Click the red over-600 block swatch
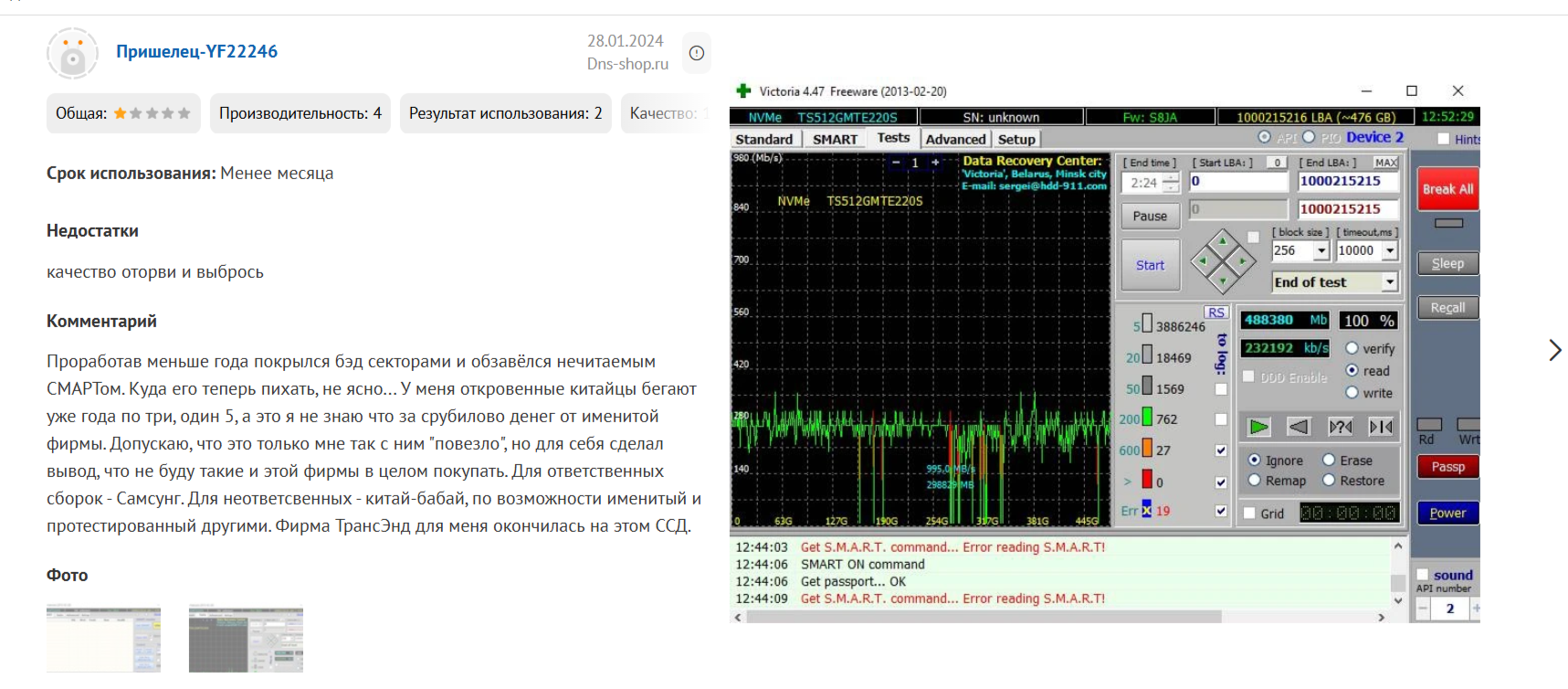This screenshot has height=689, width=1568. [x=1147, y=480]
